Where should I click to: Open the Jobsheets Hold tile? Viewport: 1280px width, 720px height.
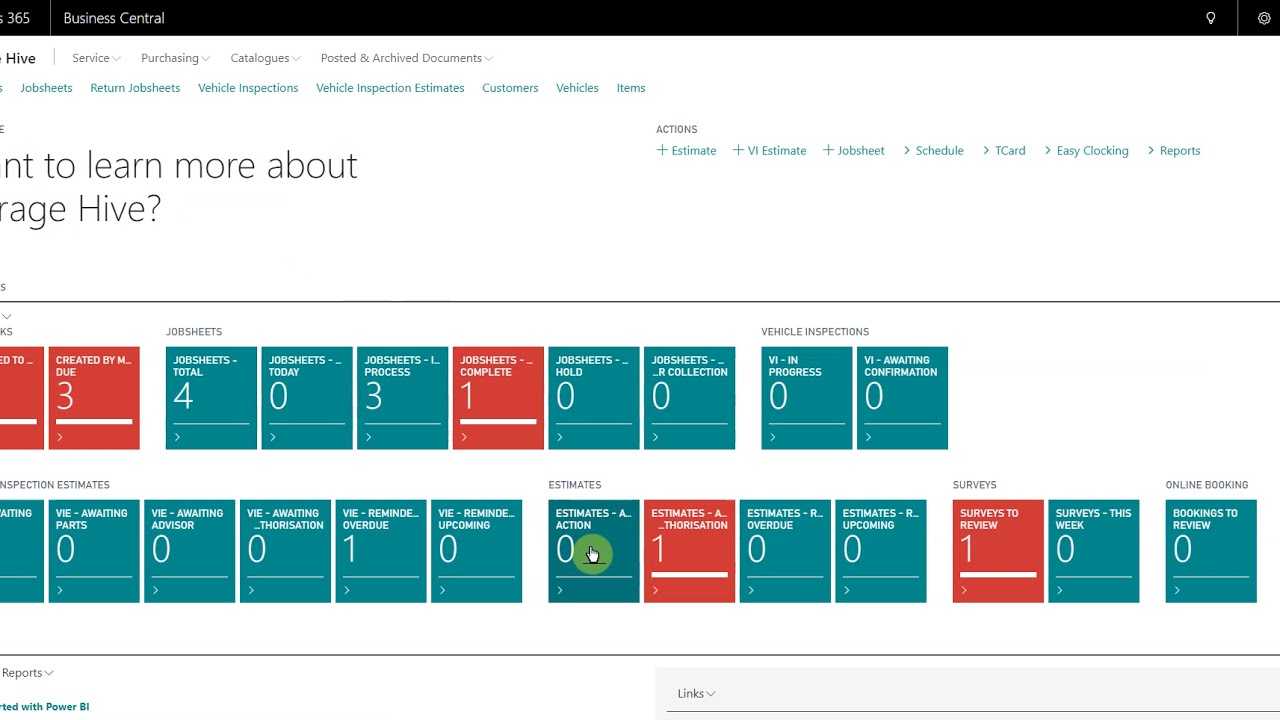click(x=594, y=398)
